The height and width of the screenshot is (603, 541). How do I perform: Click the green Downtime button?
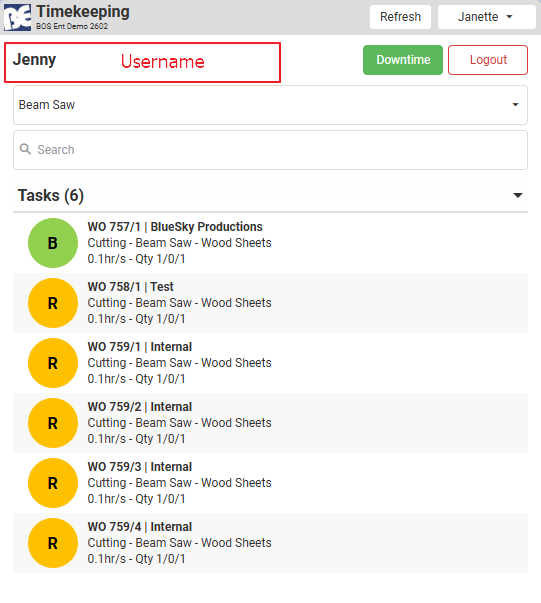(403, 60)
